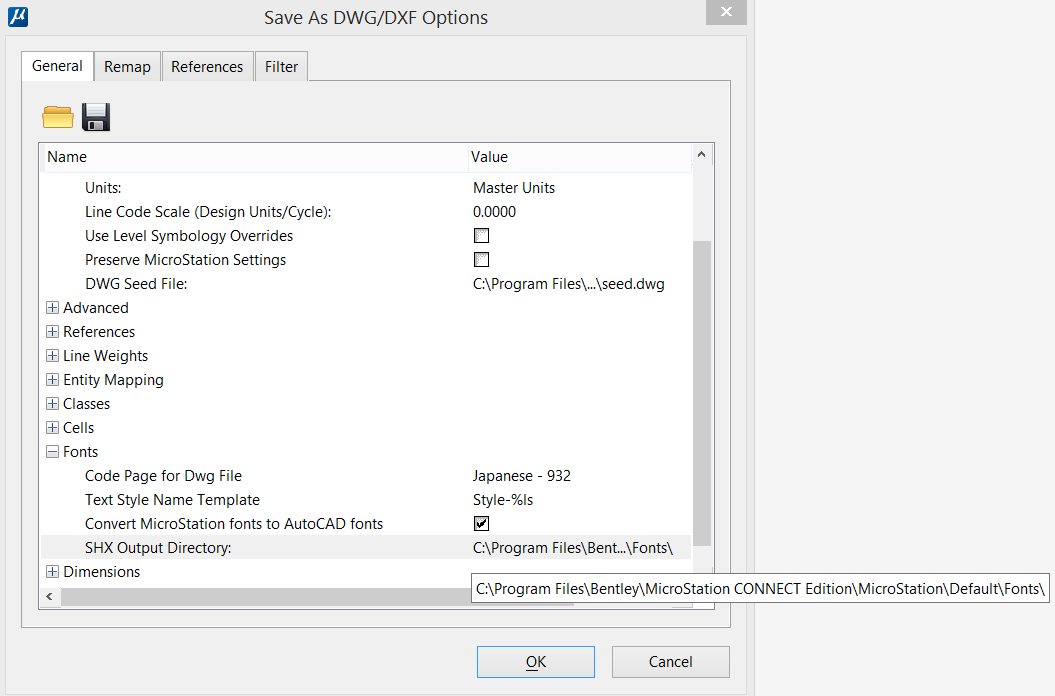Collapse the Fonts section
The width and height of the screenshot is (1055, 696).
coord(52,452)
